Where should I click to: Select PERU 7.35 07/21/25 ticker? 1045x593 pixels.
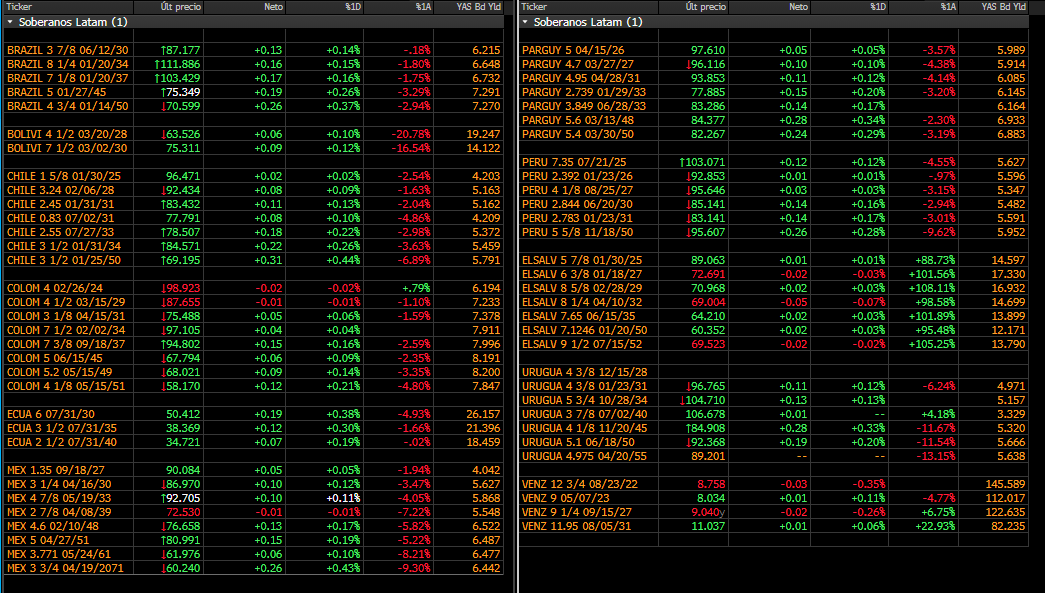573,162
